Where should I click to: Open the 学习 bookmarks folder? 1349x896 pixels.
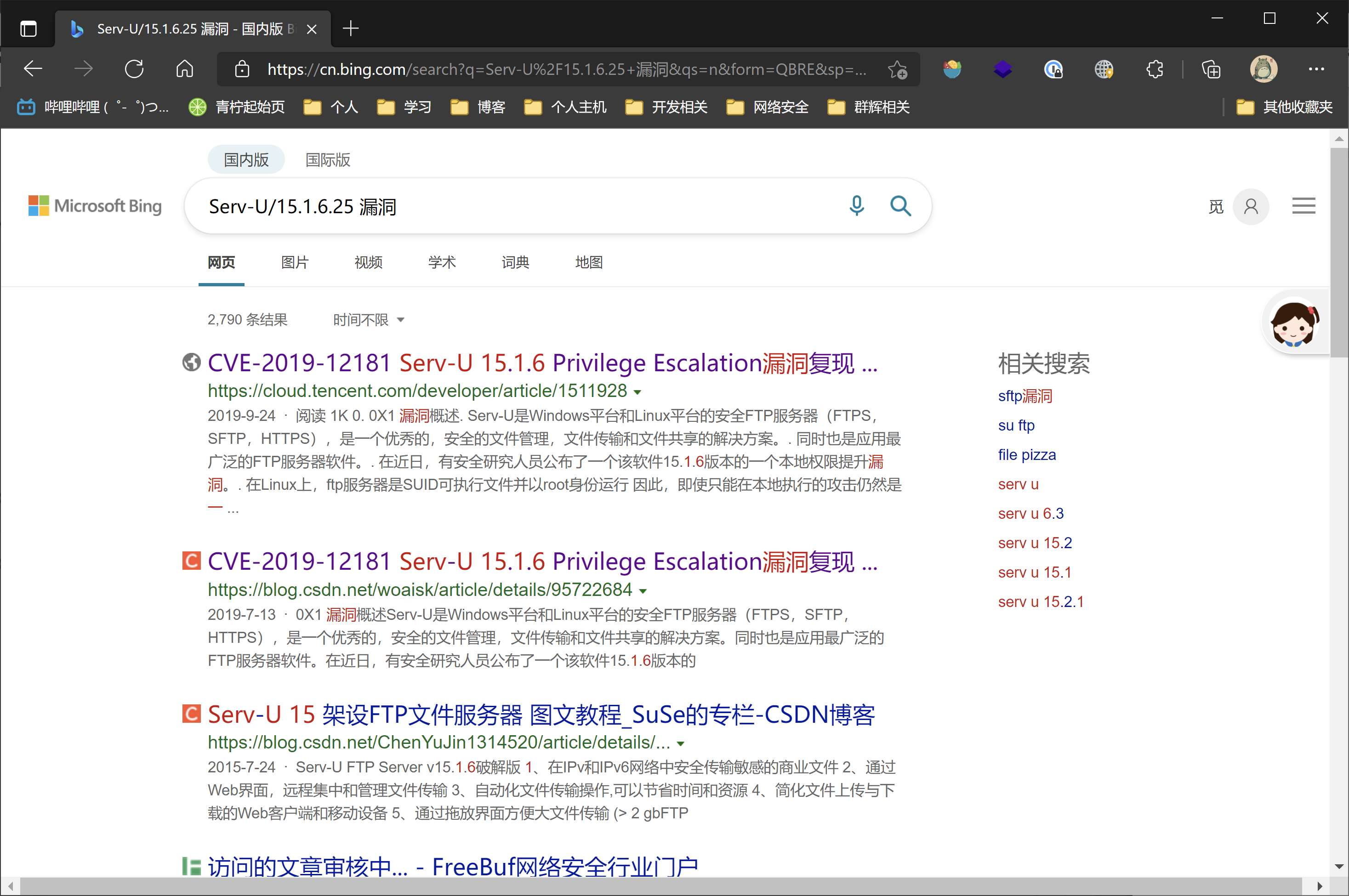coord(404,107)
